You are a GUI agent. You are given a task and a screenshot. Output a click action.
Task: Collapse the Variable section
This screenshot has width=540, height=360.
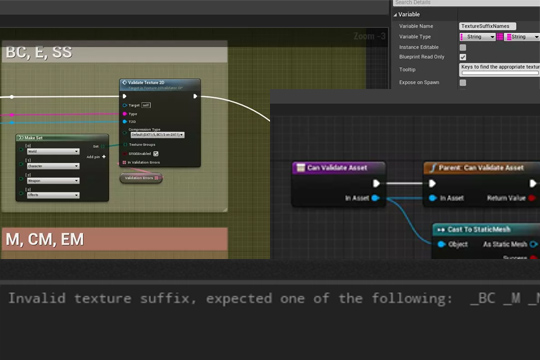click(x=395, y=15)
